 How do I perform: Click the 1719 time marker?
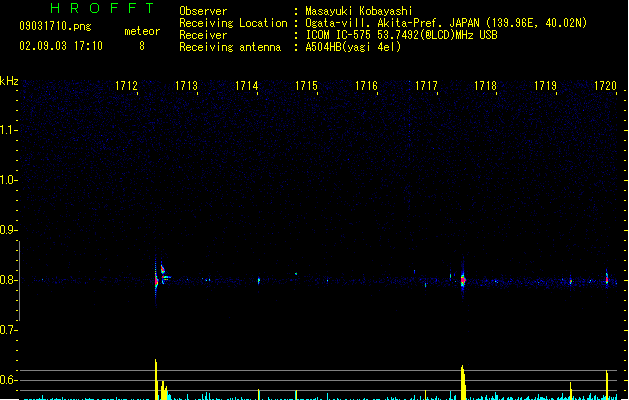546,86
